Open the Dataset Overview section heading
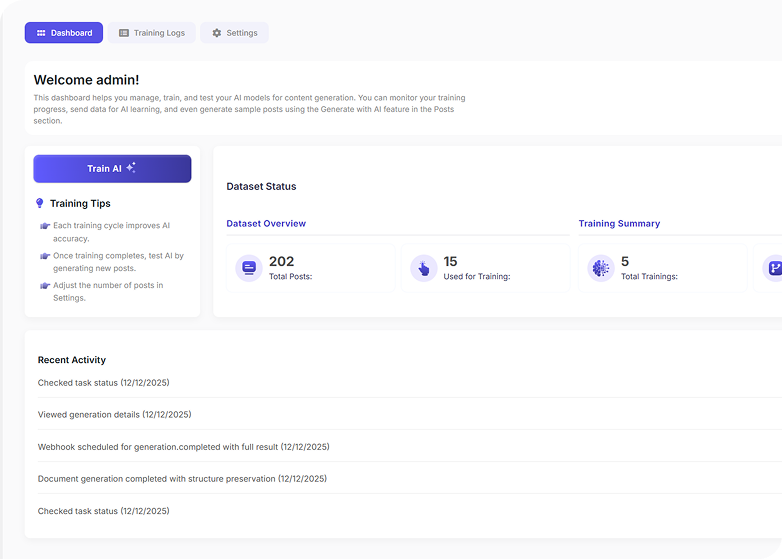The width and height of the screenshot is (782, 559). [266, 224]
